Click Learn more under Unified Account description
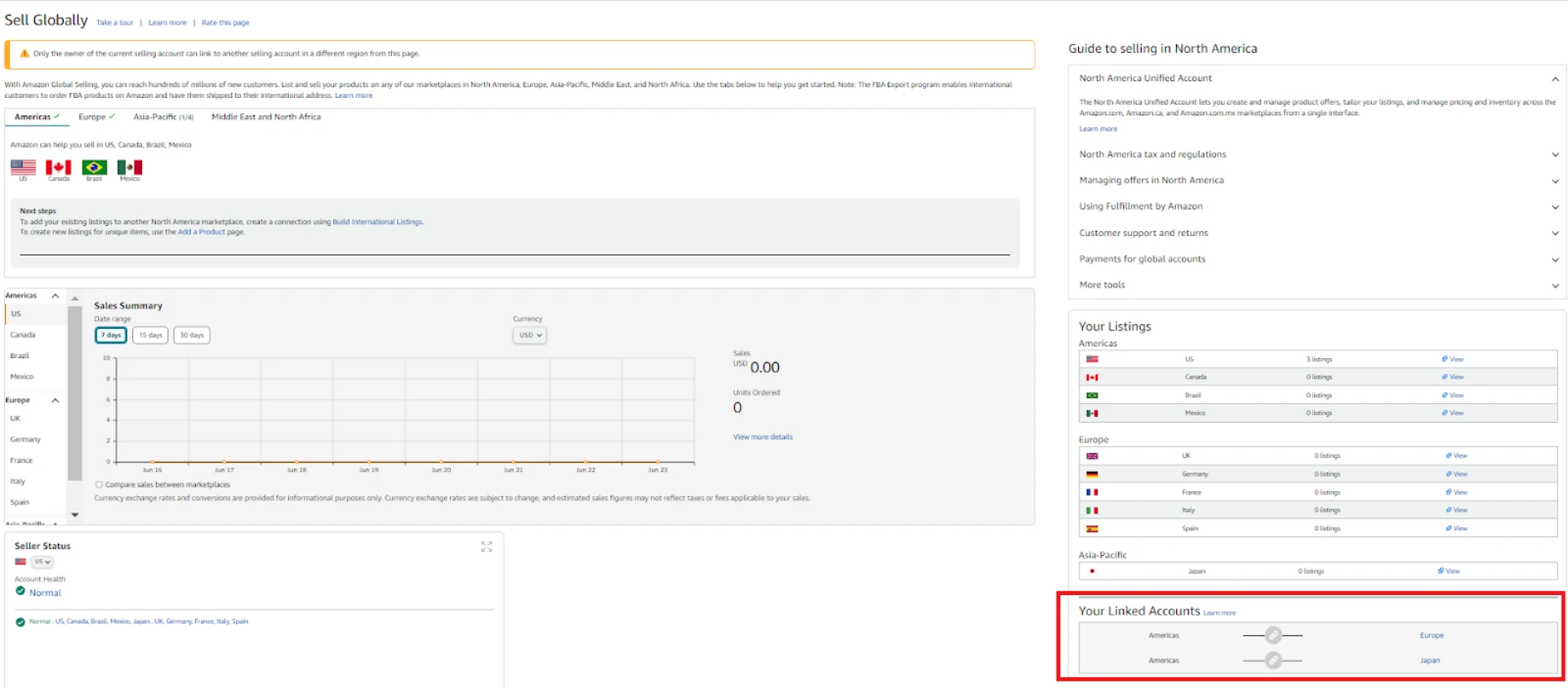Viewport: 1568px width, 688px height. pos(1098,129)
